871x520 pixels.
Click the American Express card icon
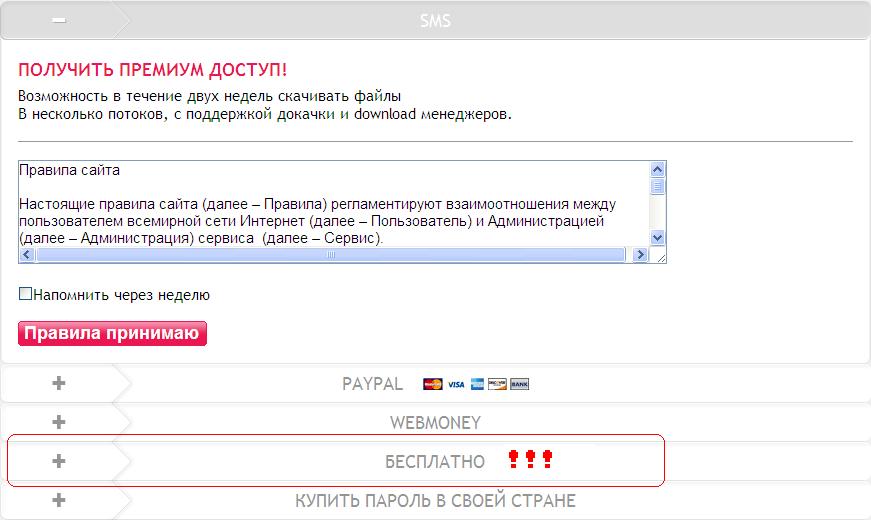point(477,384)
